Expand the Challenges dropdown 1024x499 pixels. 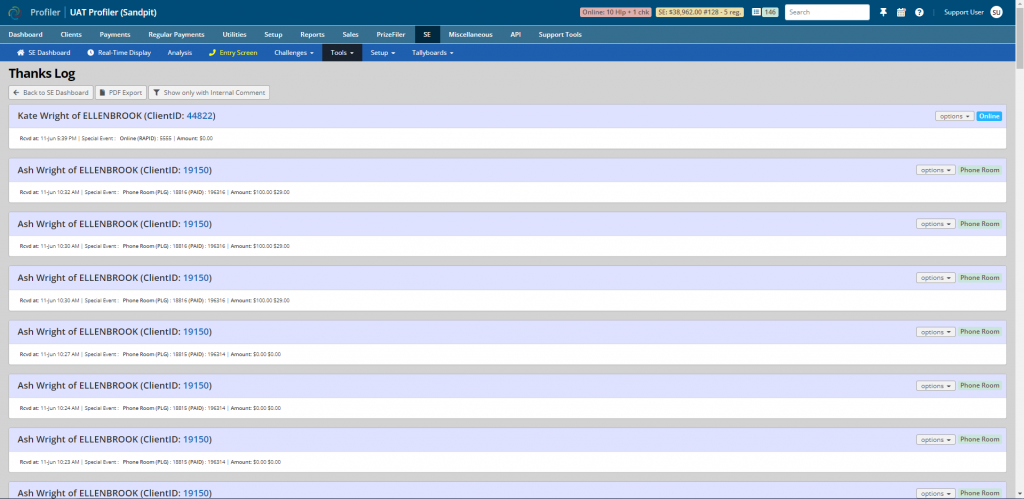(x=294, y=53)
